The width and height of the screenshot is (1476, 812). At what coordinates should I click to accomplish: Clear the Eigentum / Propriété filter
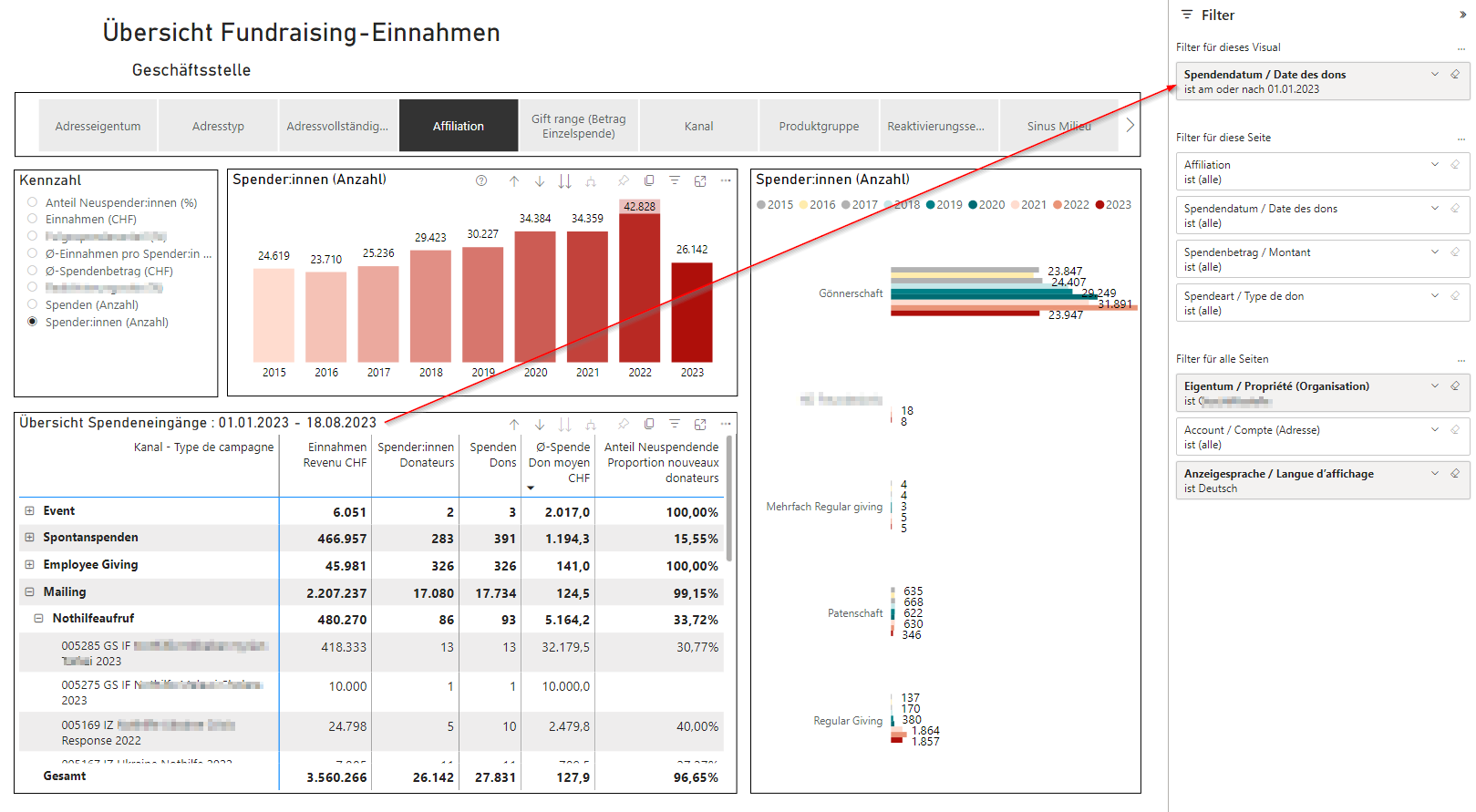1455,386
